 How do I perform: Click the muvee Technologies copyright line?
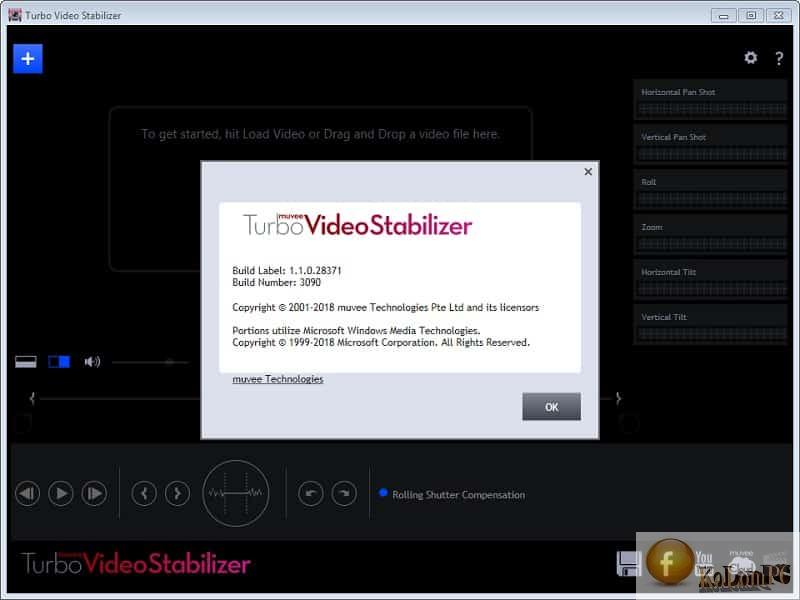(x=386, y=307)
